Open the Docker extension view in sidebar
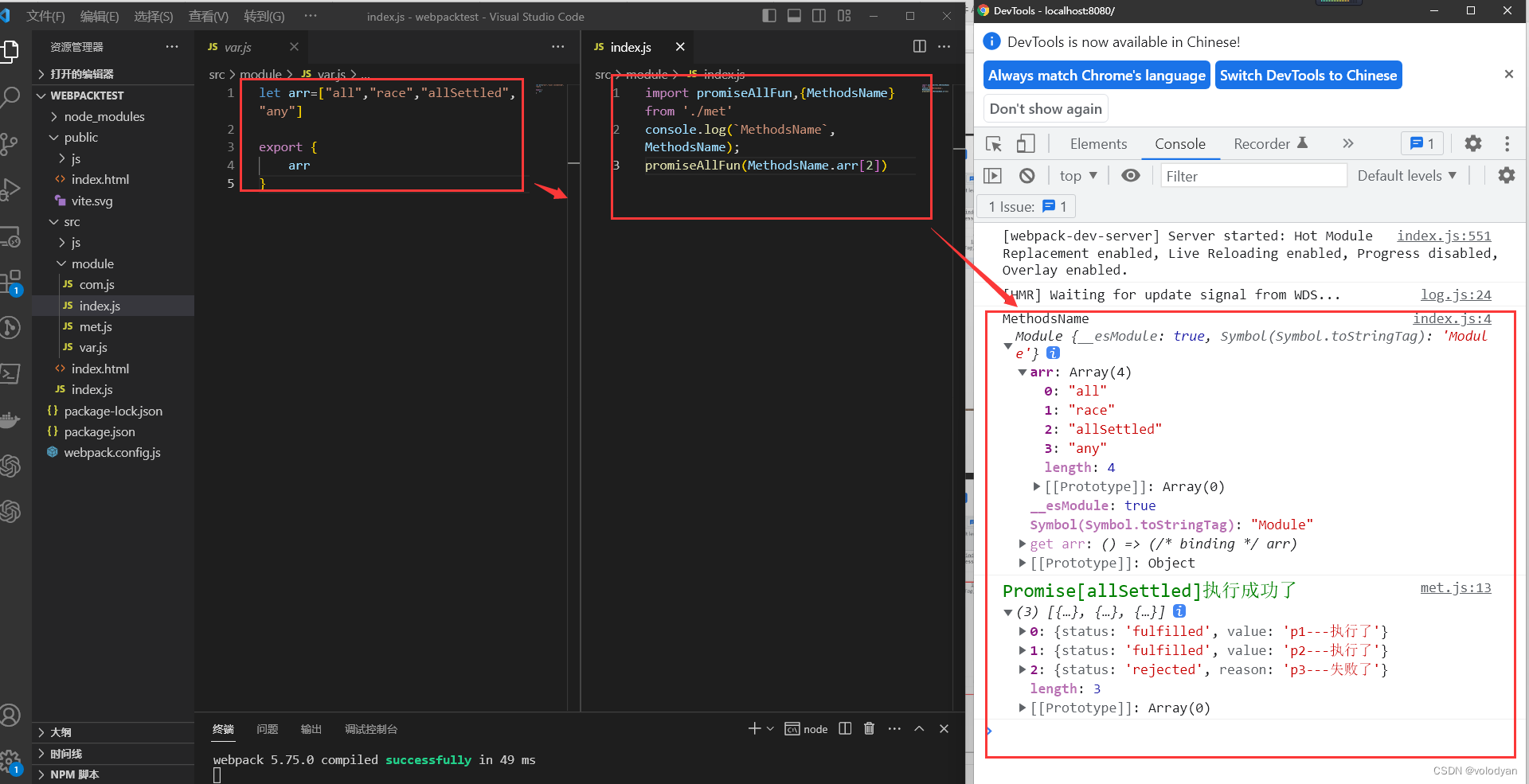This screenshot has height=784, width=1529. 12,420
